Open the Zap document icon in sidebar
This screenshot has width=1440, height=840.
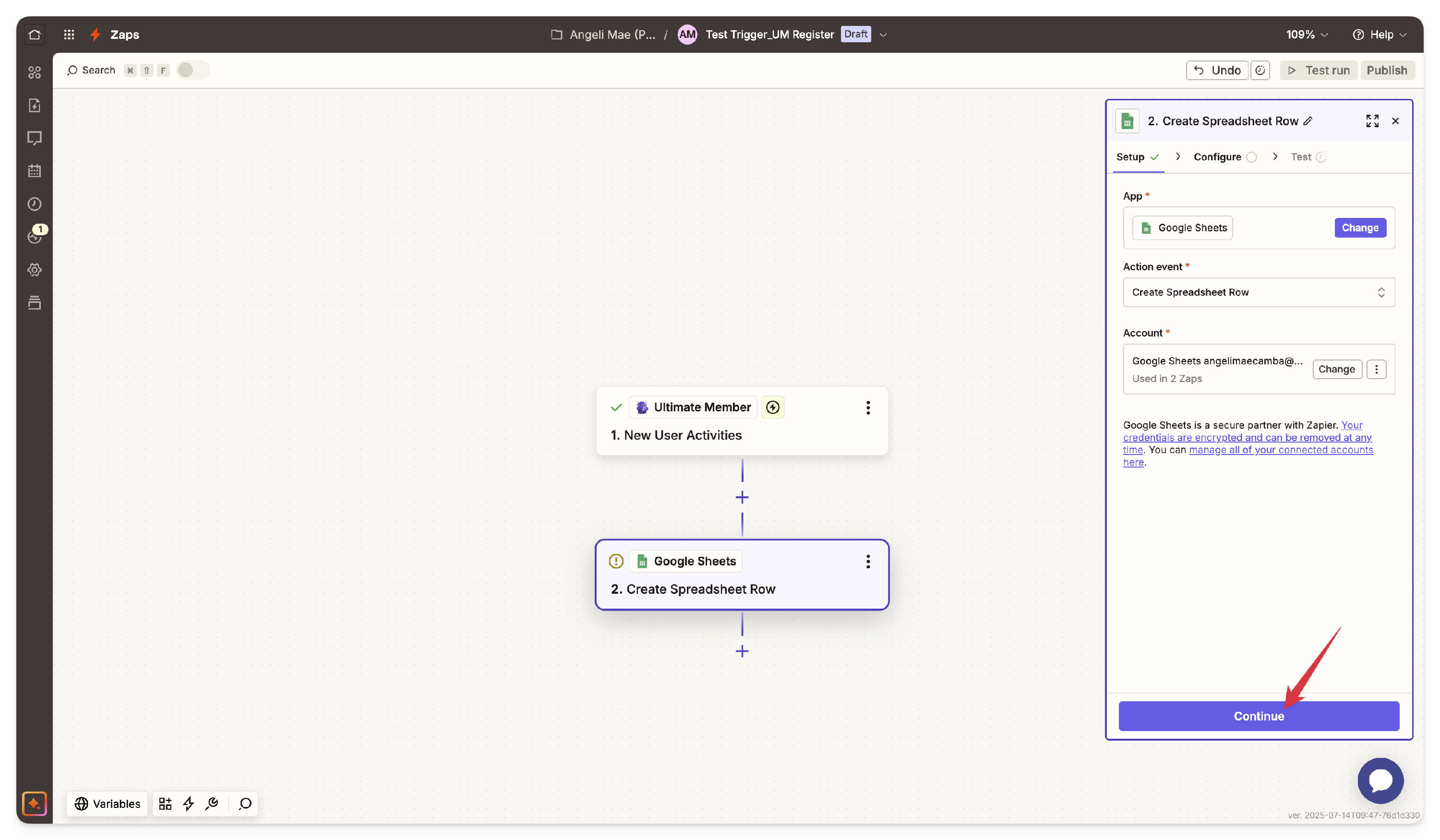(34, 105)
